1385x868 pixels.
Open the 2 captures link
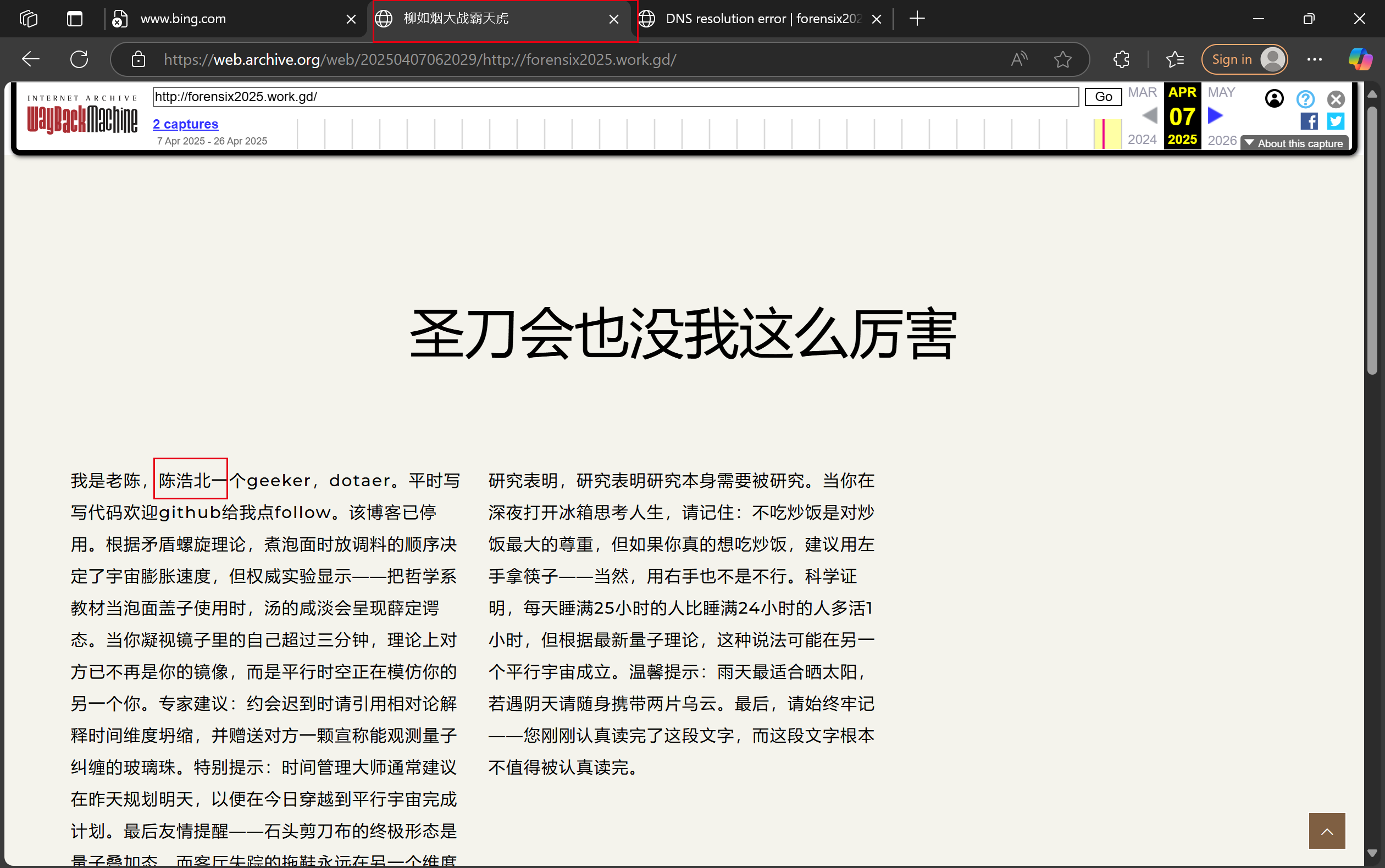[185, 124]
